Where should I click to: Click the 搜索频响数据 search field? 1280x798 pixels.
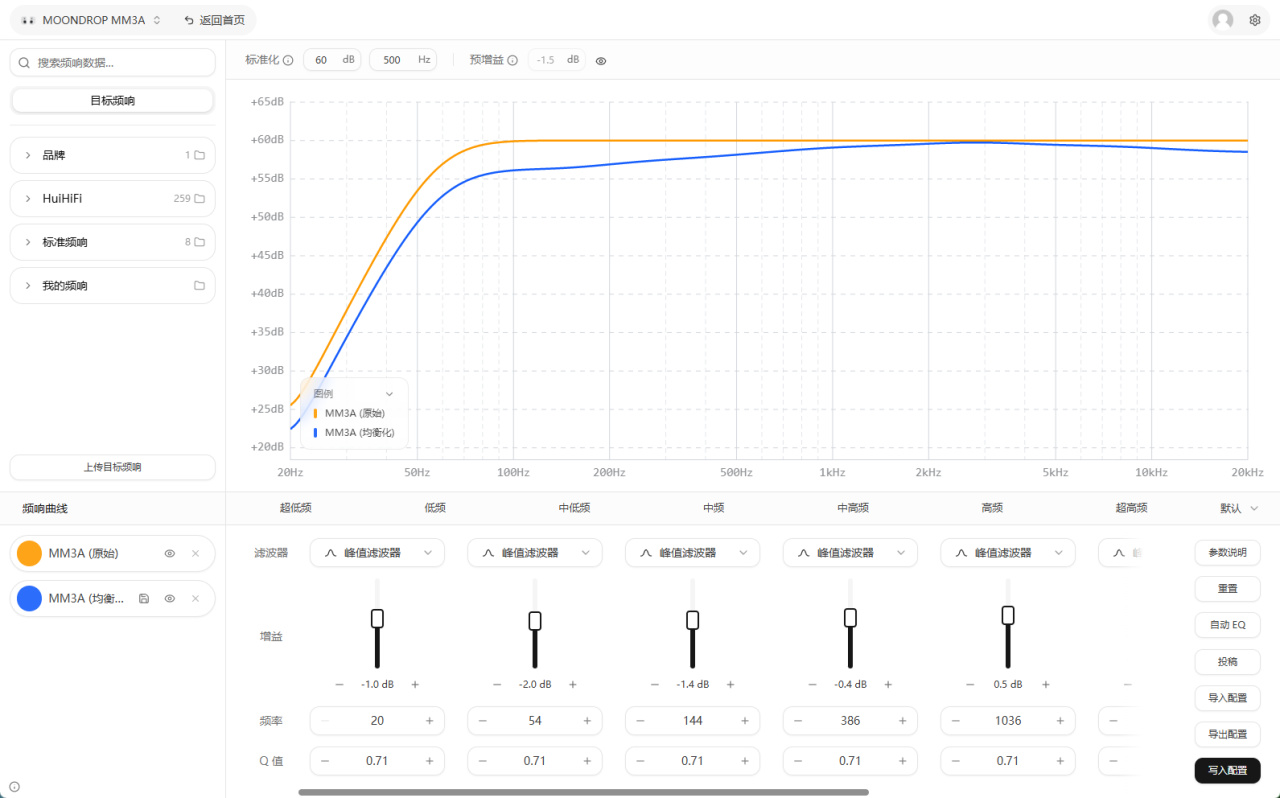(112, 62)
